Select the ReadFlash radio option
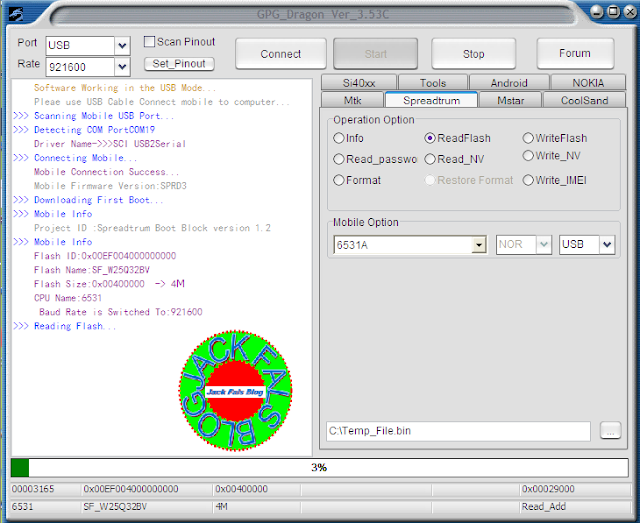640x523 pixels. (x=430, y=138)
